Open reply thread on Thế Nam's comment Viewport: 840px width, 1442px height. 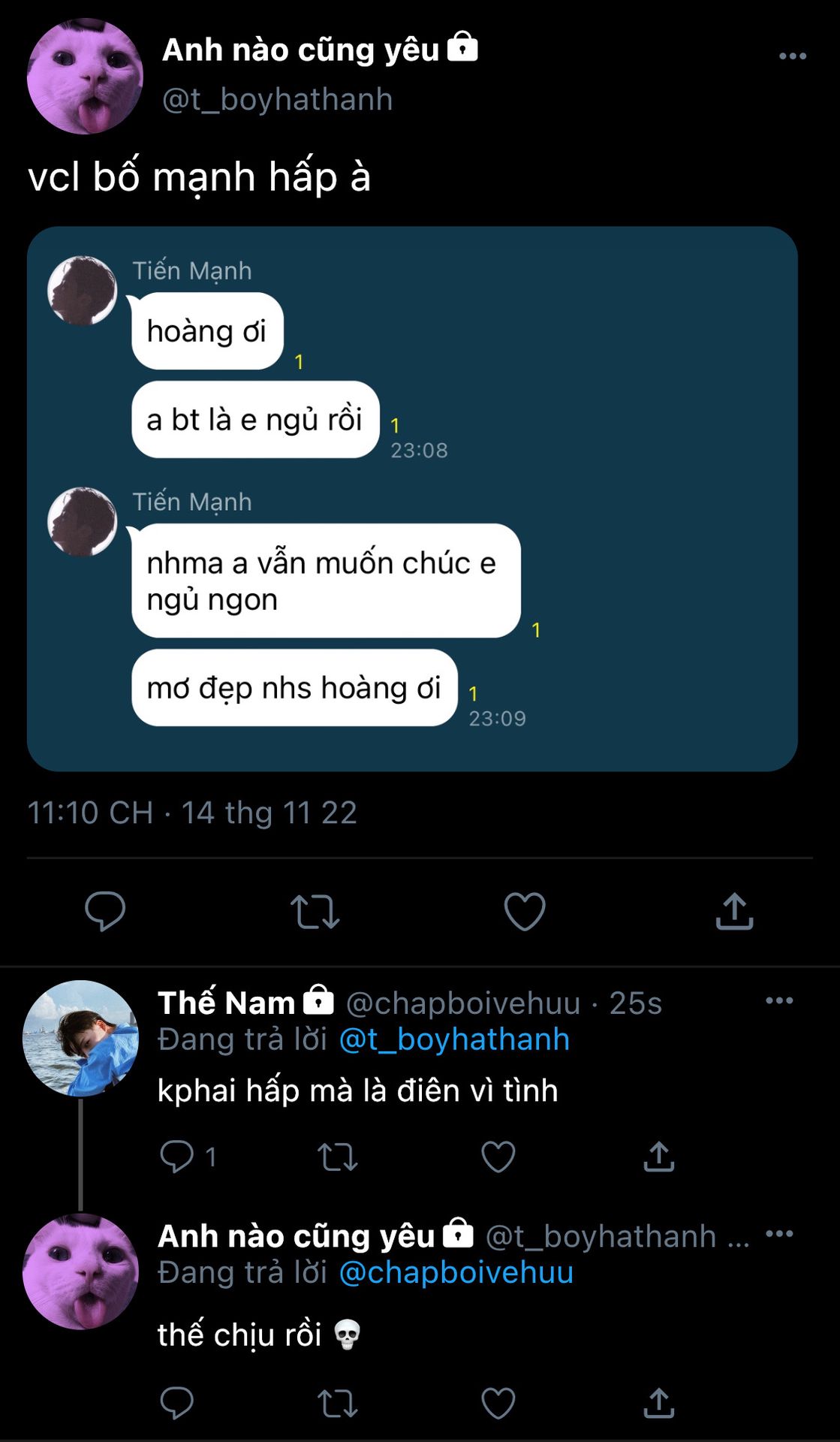[177, 1157]
